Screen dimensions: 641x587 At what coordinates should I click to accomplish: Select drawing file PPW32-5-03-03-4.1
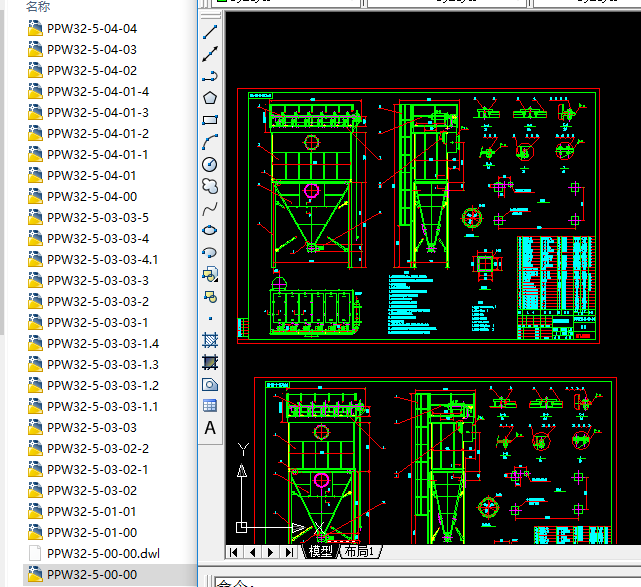click(x=102, y=259)
